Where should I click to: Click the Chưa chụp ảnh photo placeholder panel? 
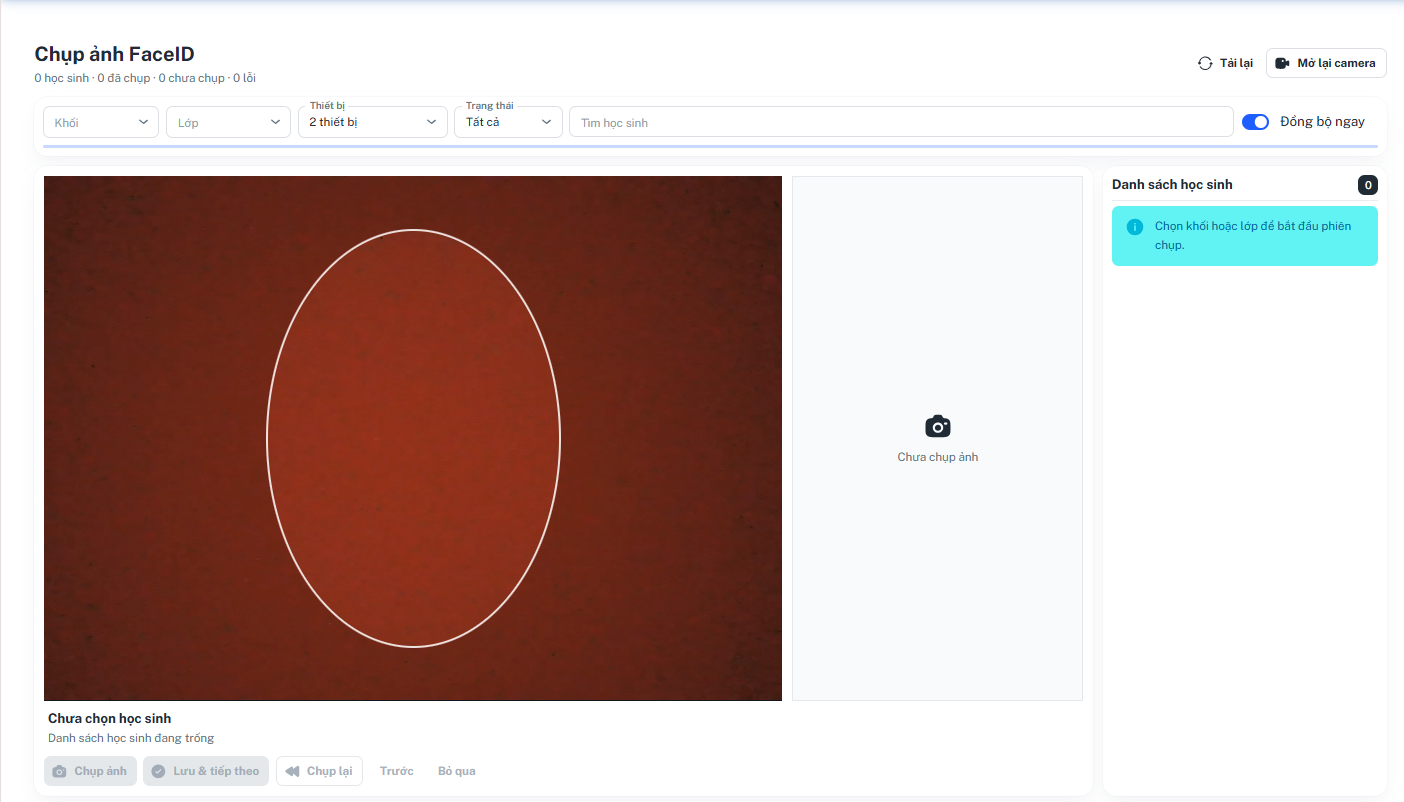click(x=937, y=438)
